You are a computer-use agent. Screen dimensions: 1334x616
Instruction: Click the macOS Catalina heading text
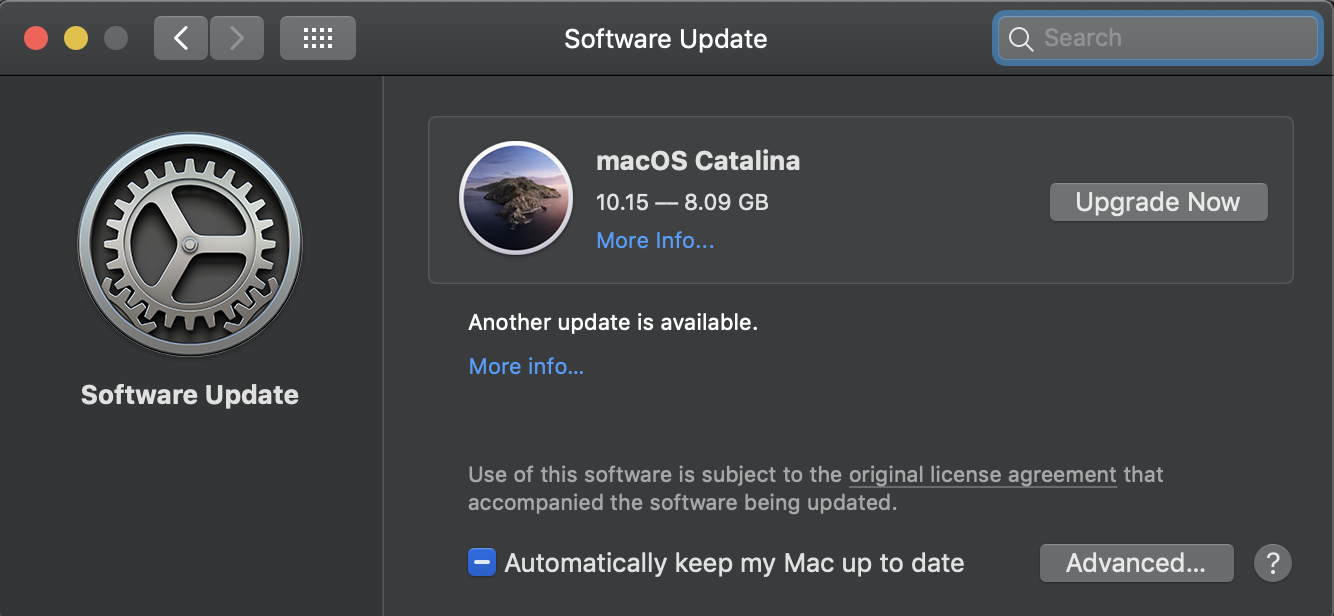pyautogui.click(x=698, y=160)
